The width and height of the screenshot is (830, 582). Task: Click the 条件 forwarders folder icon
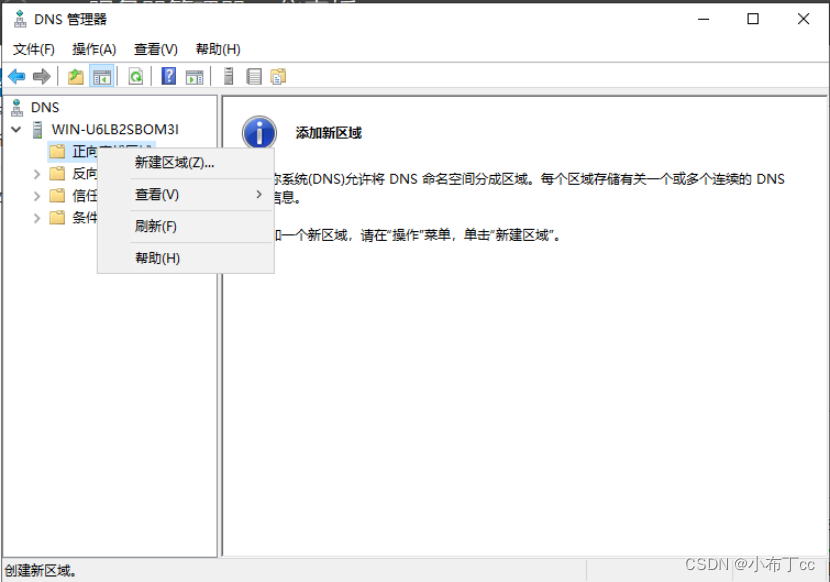click(x=57, y=218)
